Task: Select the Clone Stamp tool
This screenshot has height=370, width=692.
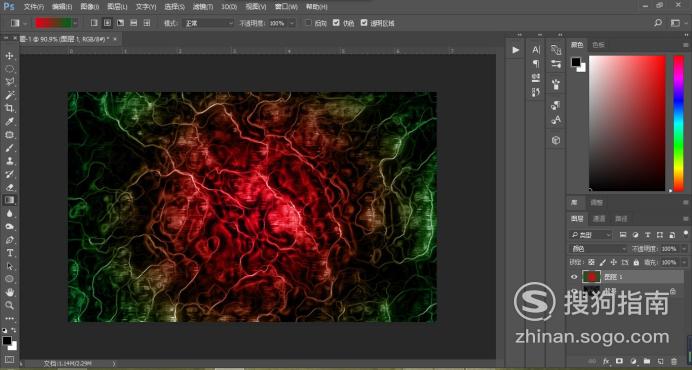Action: tap(9, 161)
